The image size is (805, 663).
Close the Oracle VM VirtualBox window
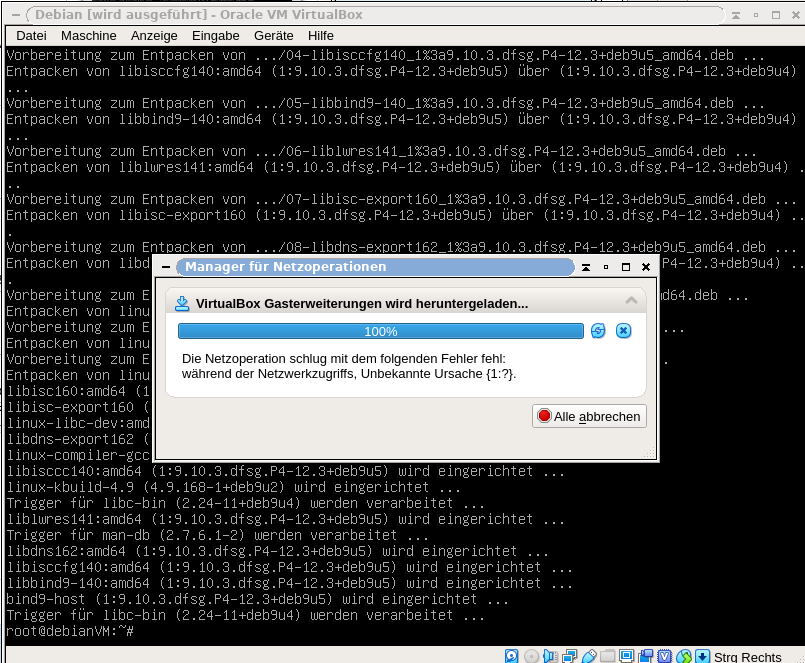pyautogui.click(x=796, y=15)
